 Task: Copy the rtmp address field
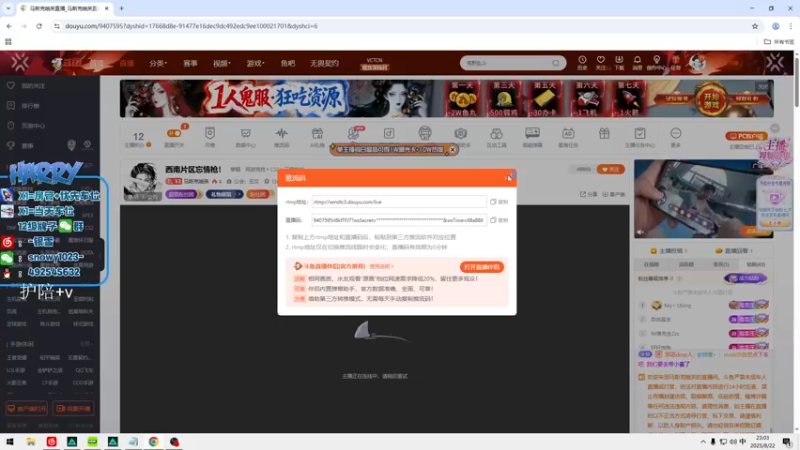499,202
